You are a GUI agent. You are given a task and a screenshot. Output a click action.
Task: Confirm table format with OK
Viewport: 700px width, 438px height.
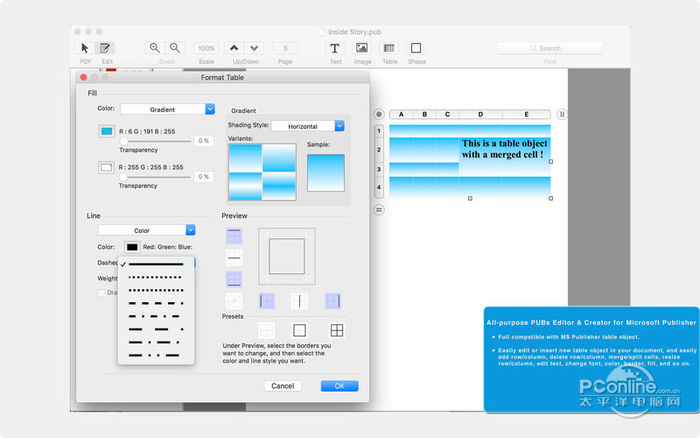tap(339, 386)
